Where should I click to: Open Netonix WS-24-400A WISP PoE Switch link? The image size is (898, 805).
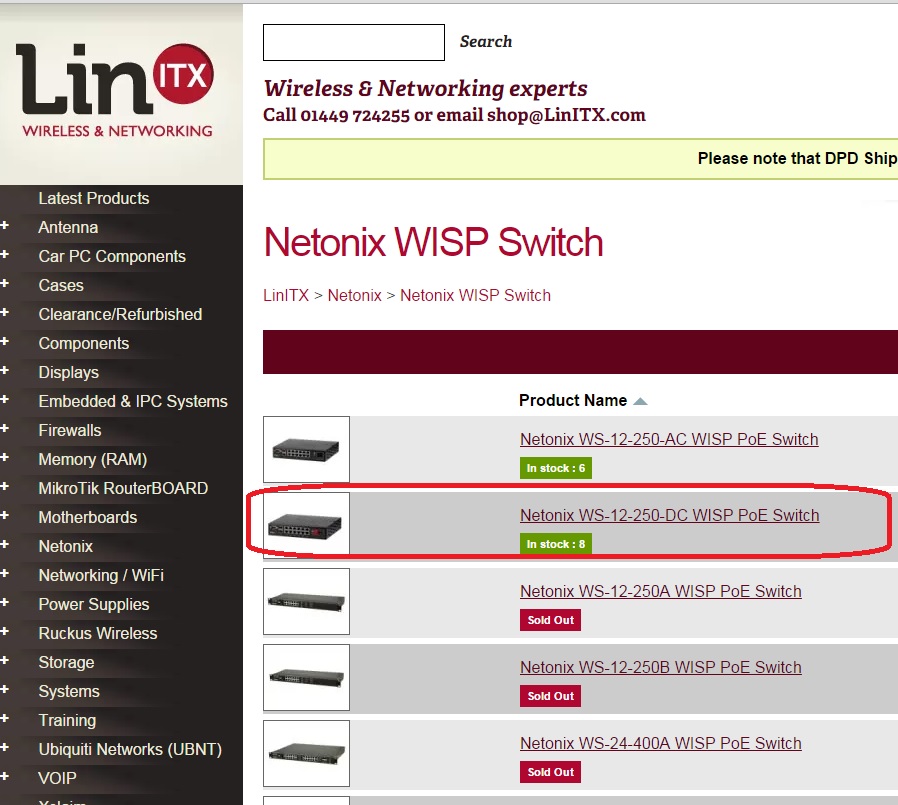click(x=661, y=743)
